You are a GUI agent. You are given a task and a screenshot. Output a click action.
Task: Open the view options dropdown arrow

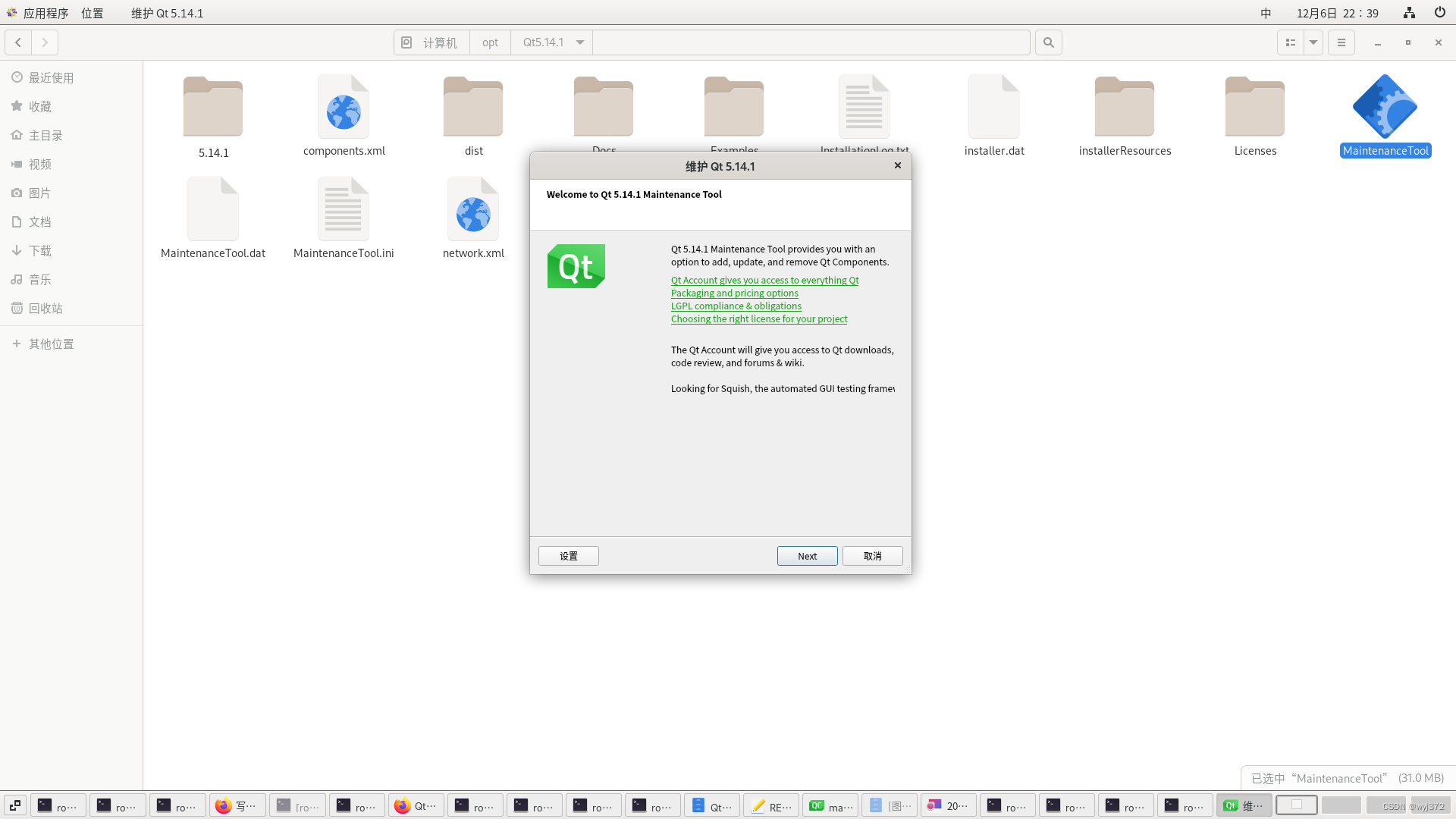[1313, 42]
